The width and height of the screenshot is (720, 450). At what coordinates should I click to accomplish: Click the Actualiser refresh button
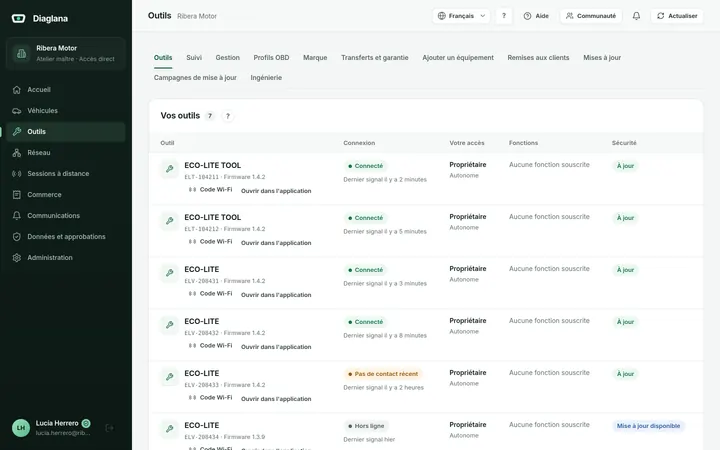click(677, 16)
